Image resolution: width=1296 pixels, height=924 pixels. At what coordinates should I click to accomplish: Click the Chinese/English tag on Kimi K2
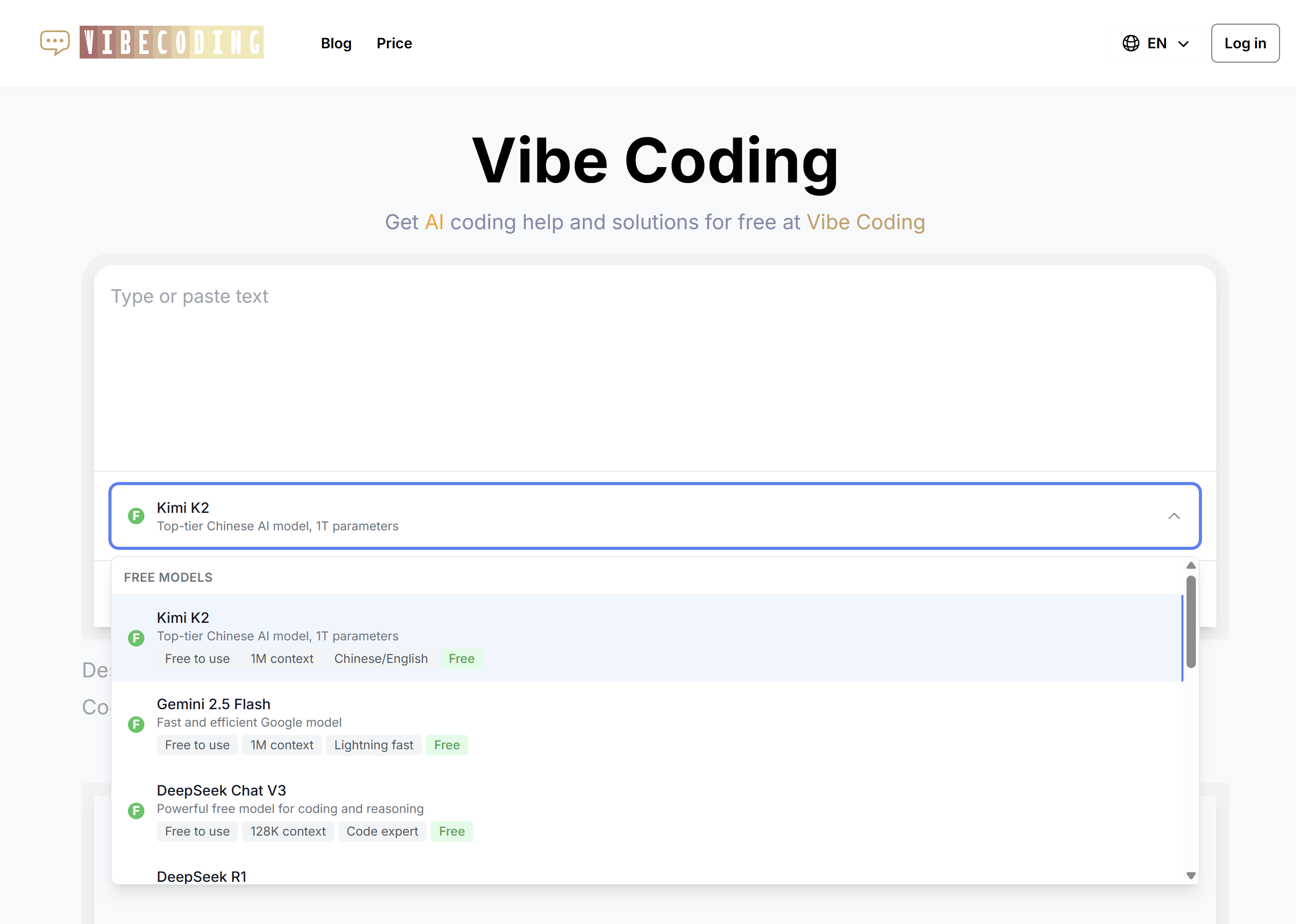pos(381,658)
